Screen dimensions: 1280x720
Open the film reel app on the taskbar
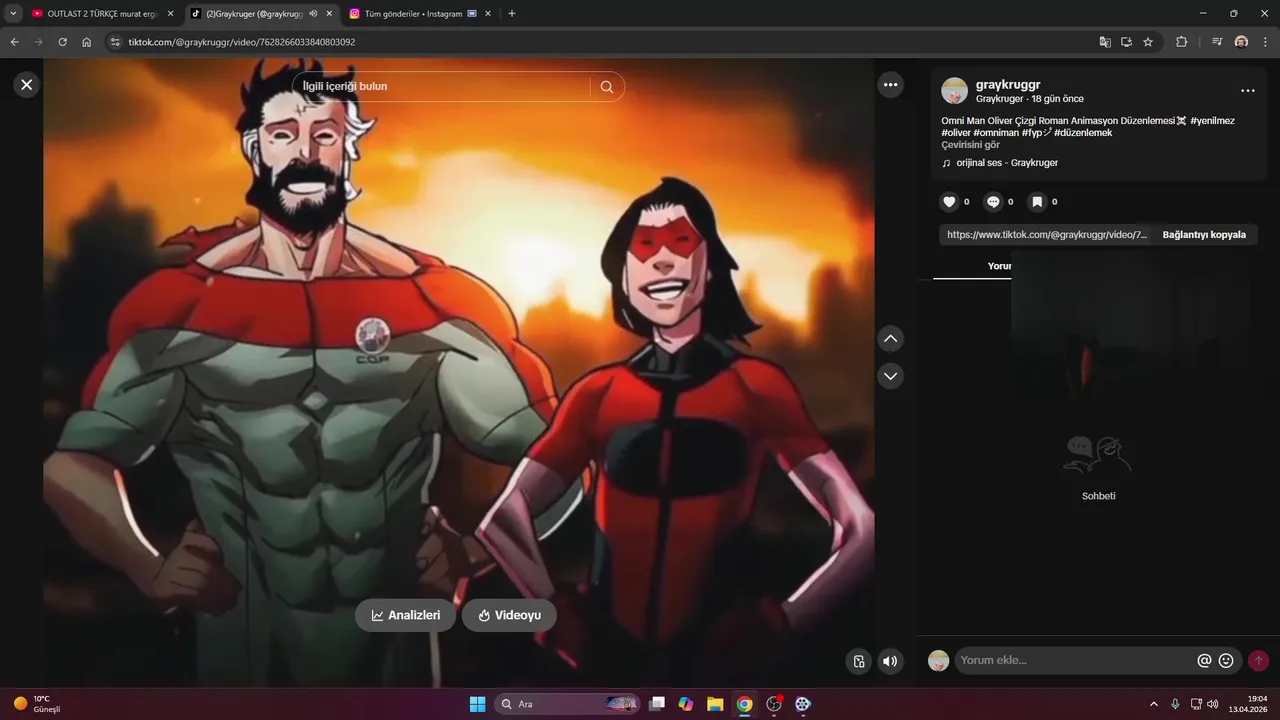pyautogui.click(x=802, y=704)
